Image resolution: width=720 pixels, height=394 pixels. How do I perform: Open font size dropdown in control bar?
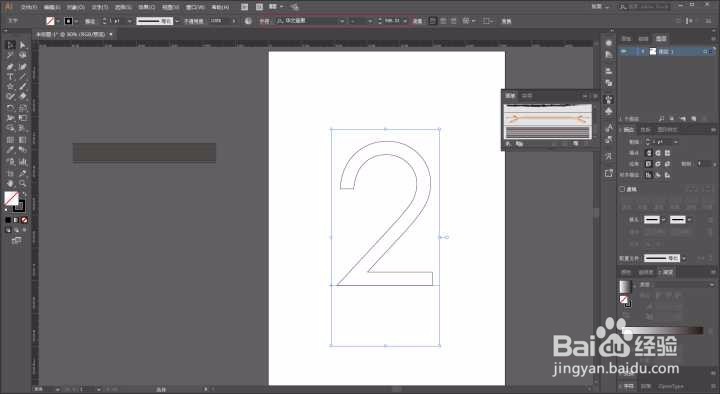[x=405, y=21]
